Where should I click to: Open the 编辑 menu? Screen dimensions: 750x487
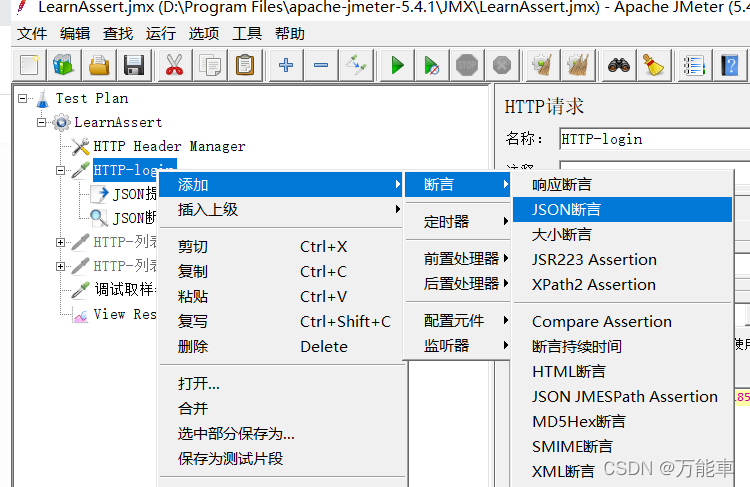click(75, 34)
